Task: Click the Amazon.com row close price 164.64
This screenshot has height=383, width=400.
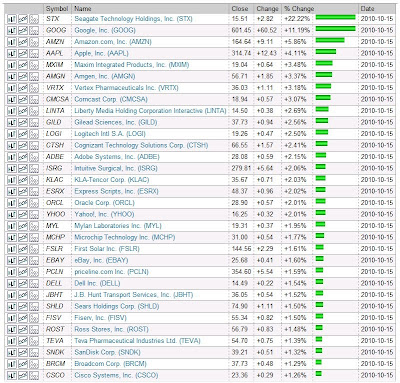Action: pos(241,42)
